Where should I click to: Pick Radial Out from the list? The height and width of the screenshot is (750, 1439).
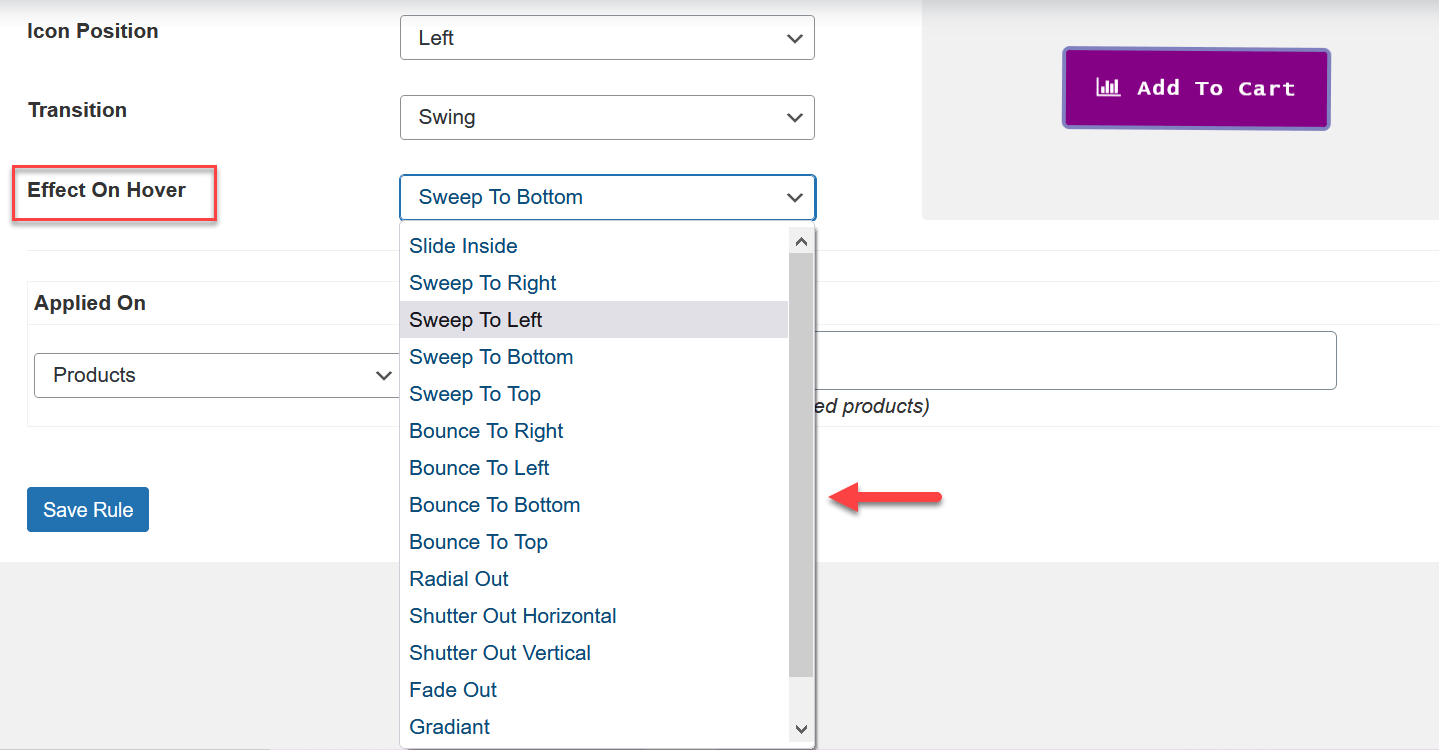click(x=458, y=579)
